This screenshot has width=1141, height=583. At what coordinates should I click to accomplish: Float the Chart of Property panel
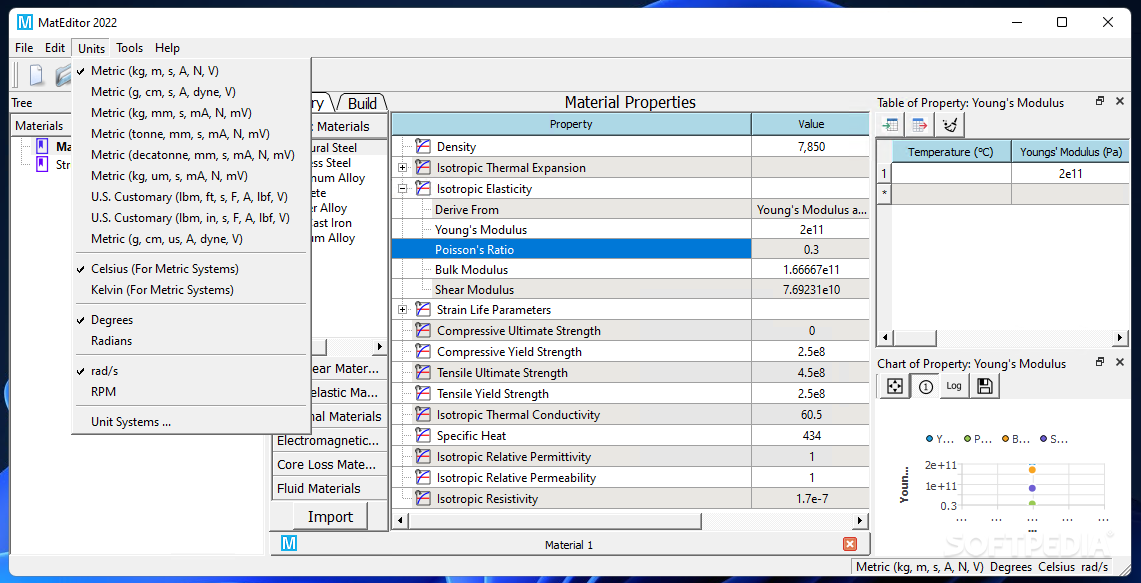coord(1100,362)
